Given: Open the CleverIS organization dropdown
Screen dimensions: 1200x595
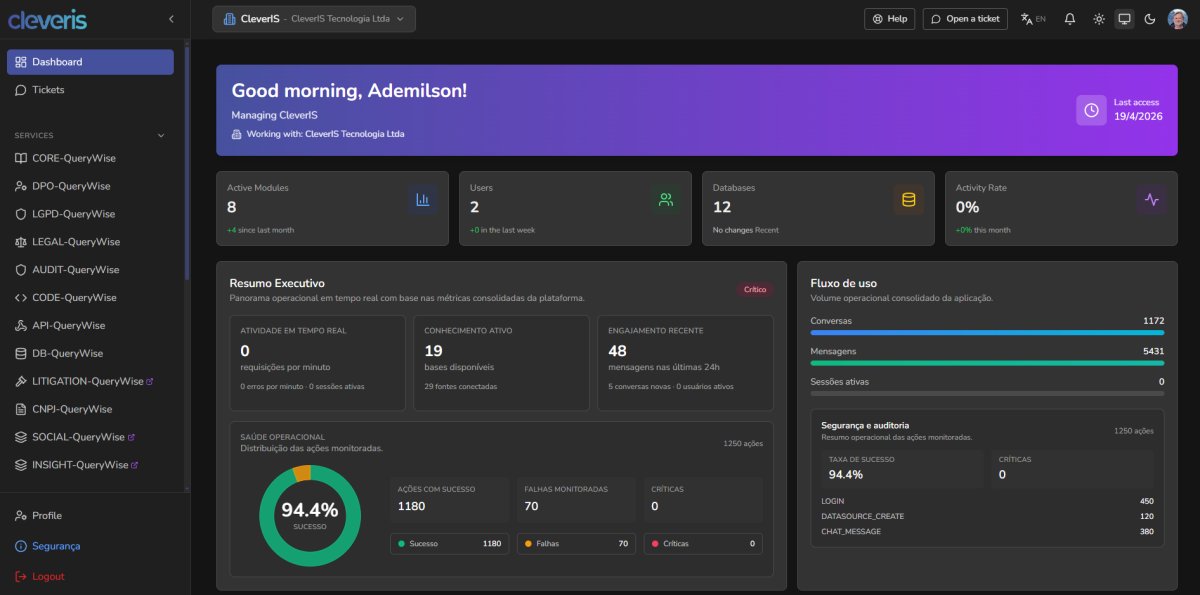Looking at the screenshot, I should 314,19.
